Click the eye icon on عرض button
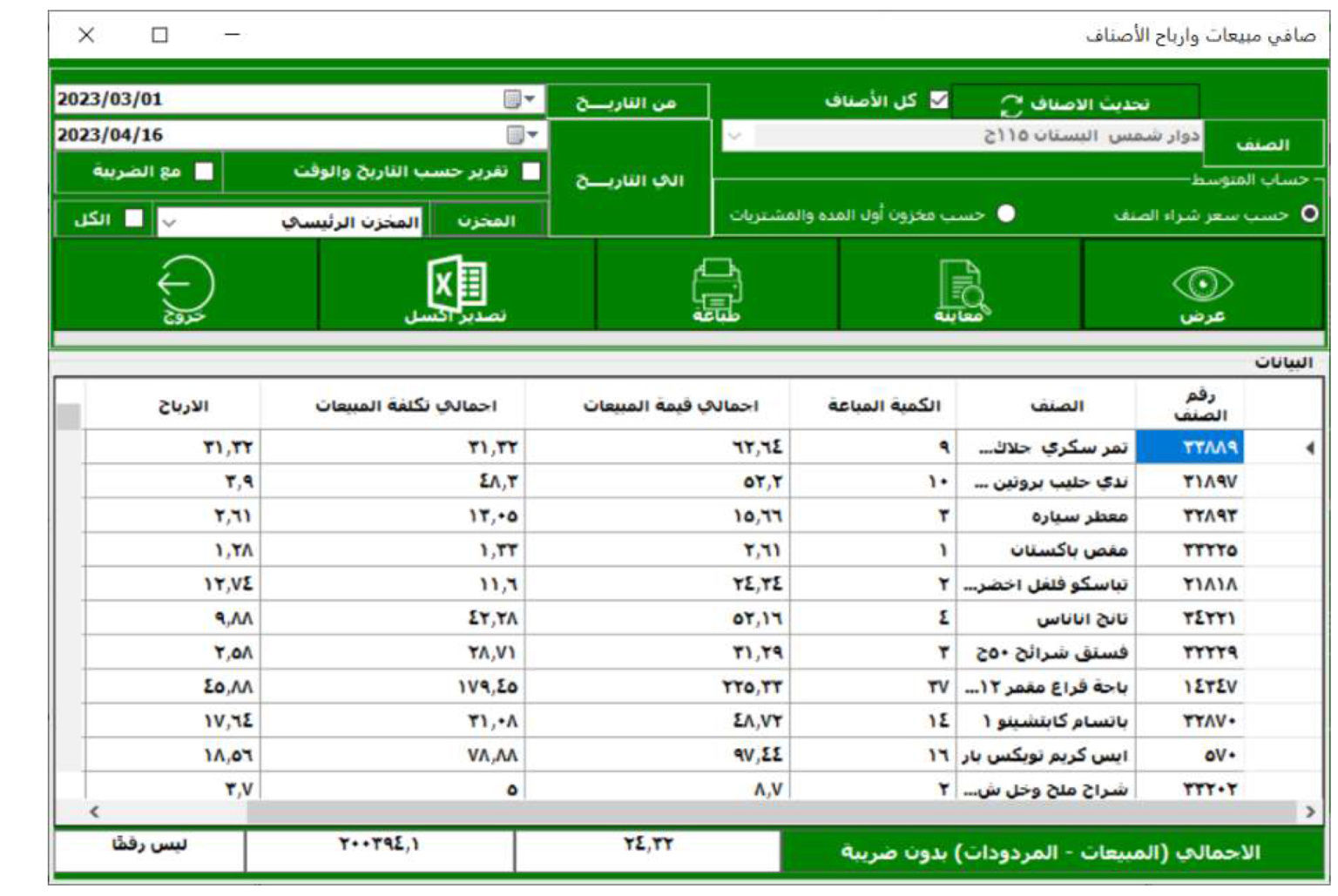This screenshot has height=896, width=1338. pos(1205,285)
